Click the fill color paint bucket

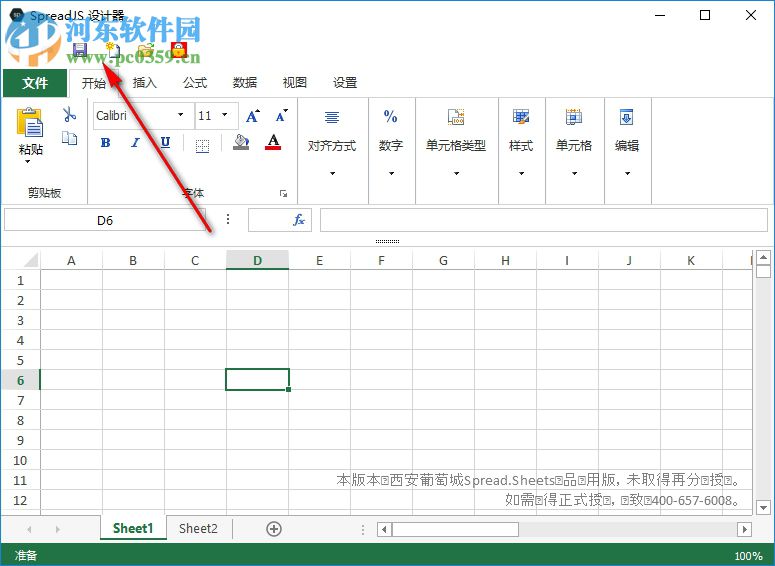pyautogui.click(x=241, y=142)
